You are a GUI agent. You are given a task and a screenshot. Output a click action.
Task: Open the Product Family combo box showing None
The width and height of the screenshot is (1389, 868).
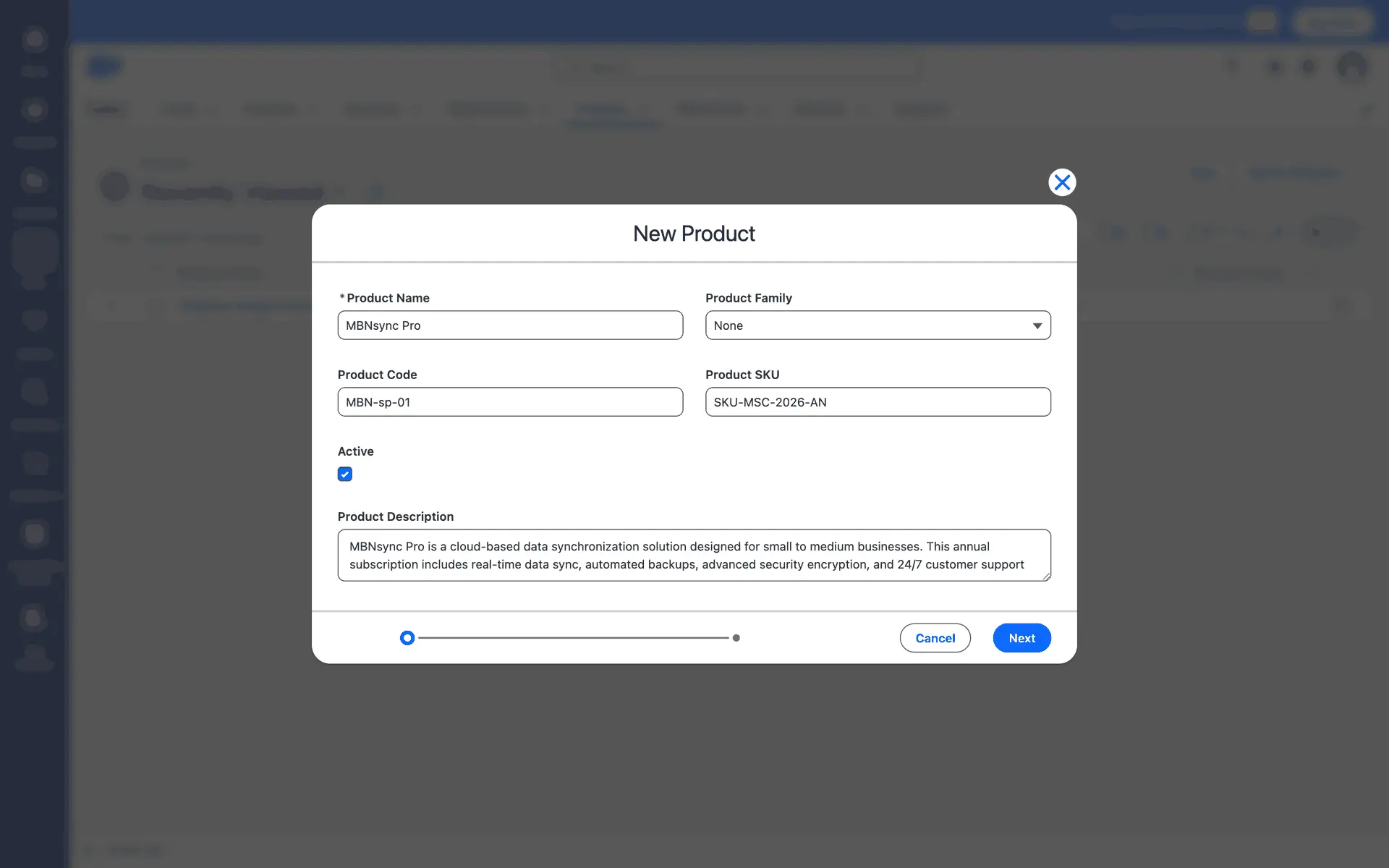coord(868,325)
